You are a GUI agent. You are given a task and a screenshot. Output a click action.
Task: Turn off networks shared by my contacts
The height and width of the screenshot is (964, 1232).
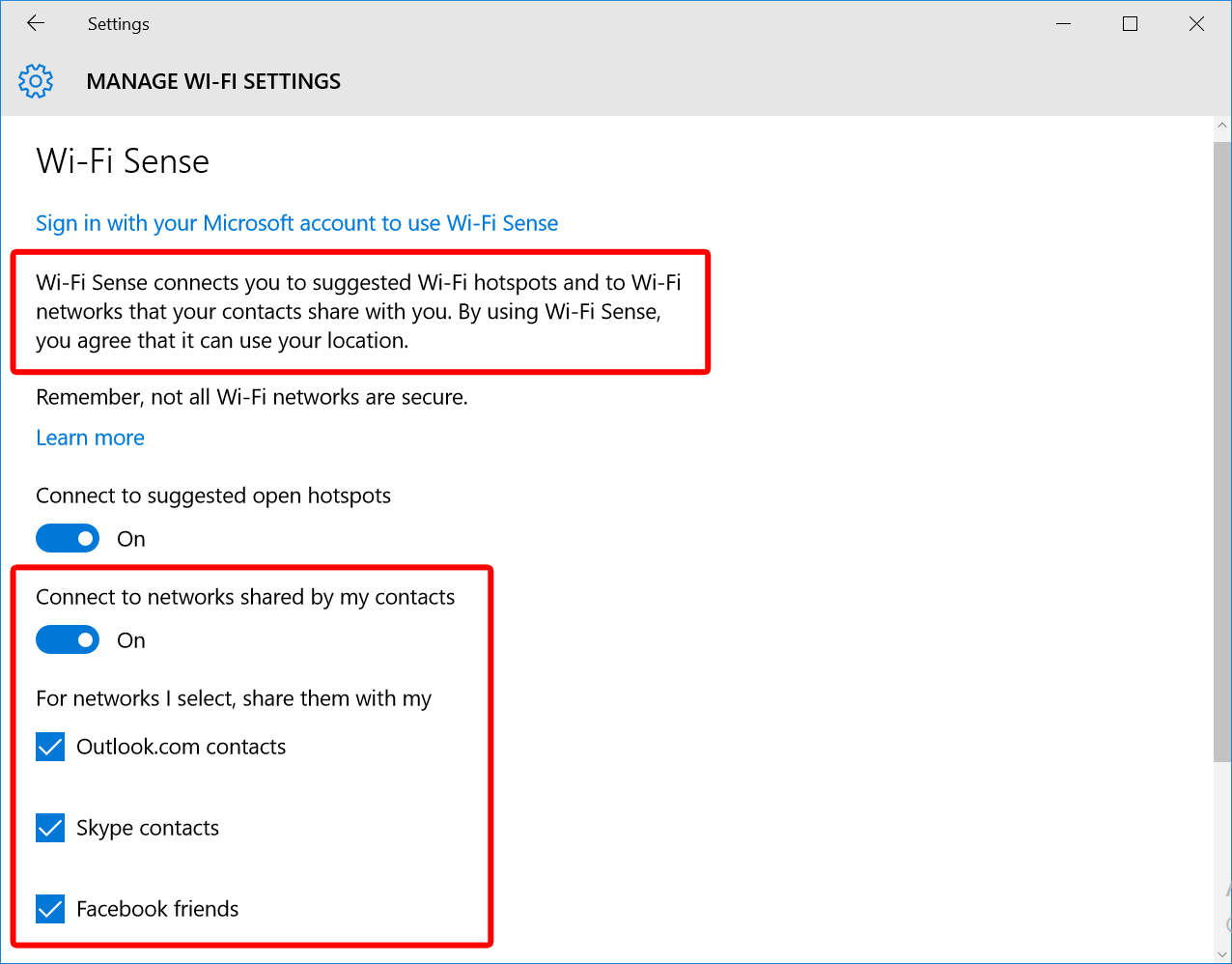pyautogui.click(x=68, y=639)
